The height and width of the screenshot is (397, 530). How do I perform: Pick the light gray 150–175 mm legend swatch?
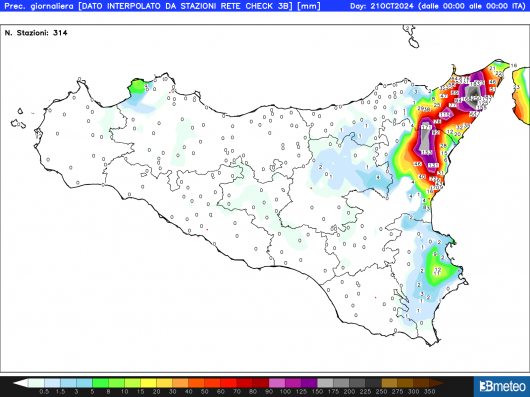tap(325, 383)
